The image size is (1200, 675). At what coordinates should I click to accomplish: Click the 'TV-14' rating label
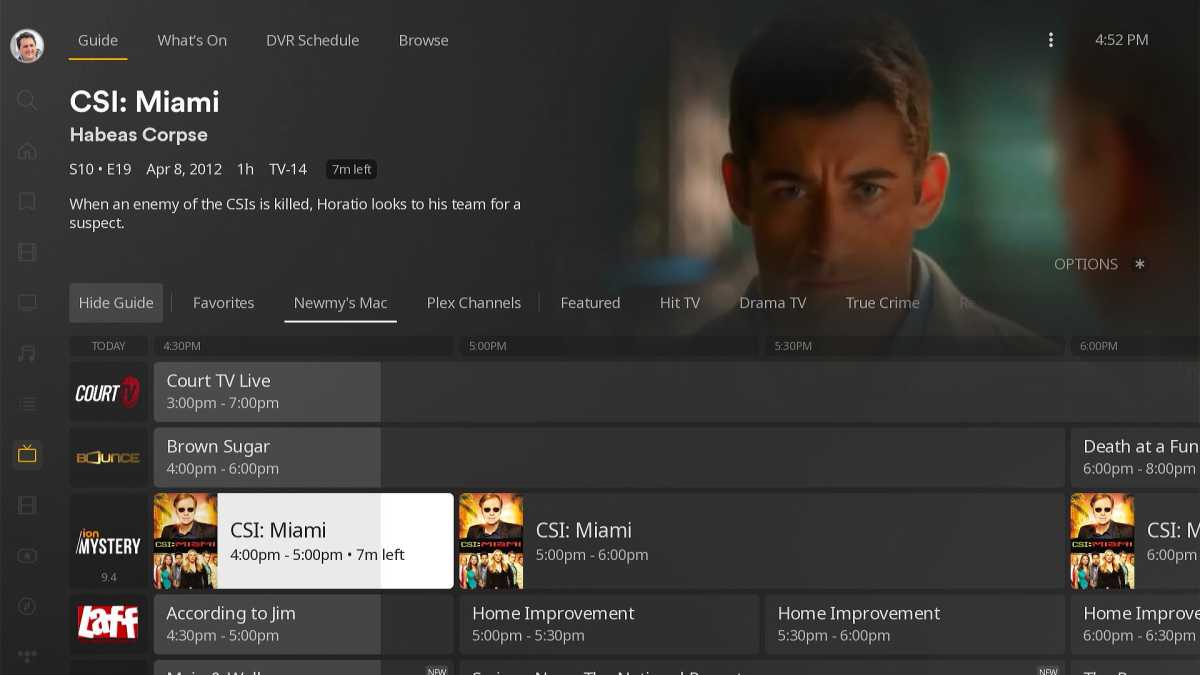[288, 169]
